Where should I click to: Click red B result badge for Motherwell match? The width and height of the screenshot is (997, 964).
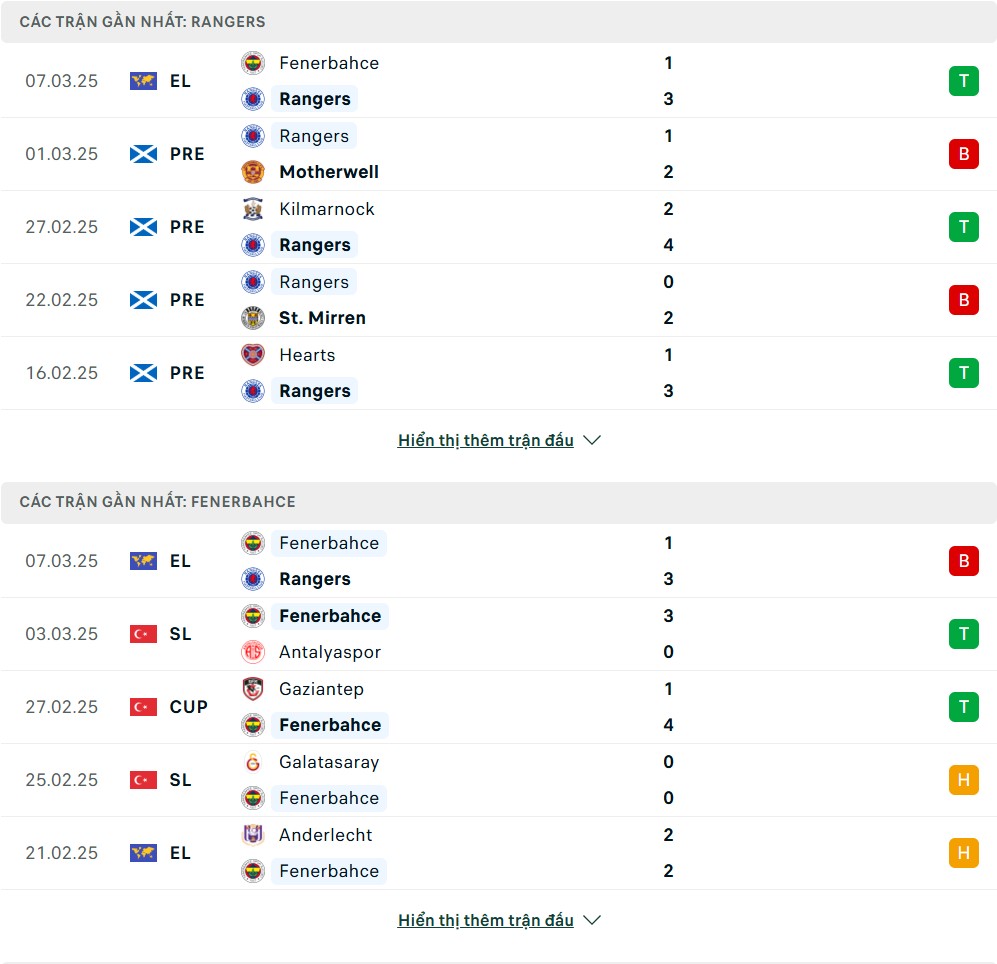pyautogui.click(x=963, y=154)
